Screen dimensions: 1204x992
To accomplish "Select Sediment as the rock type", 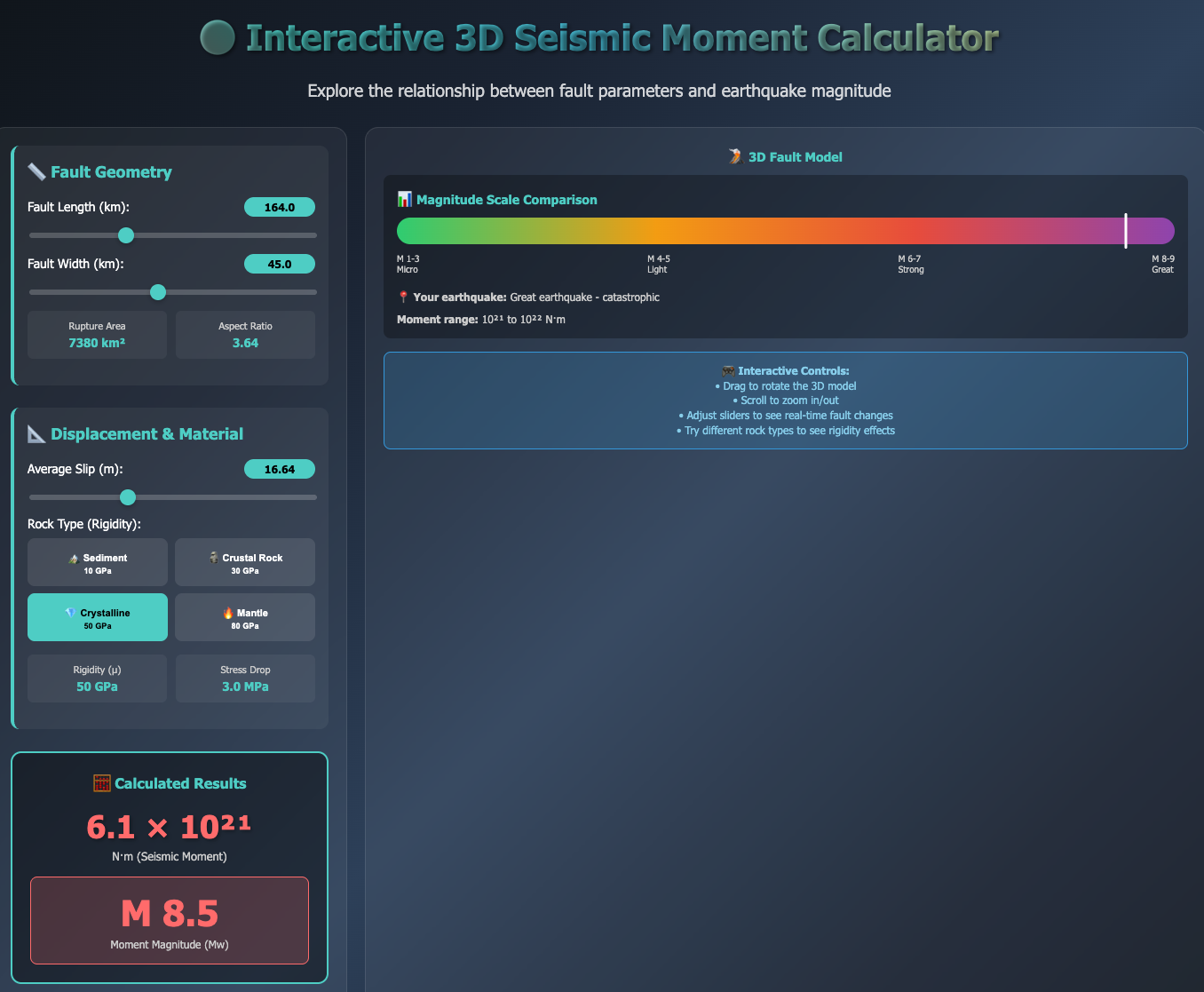I will [x=97, y=561].
